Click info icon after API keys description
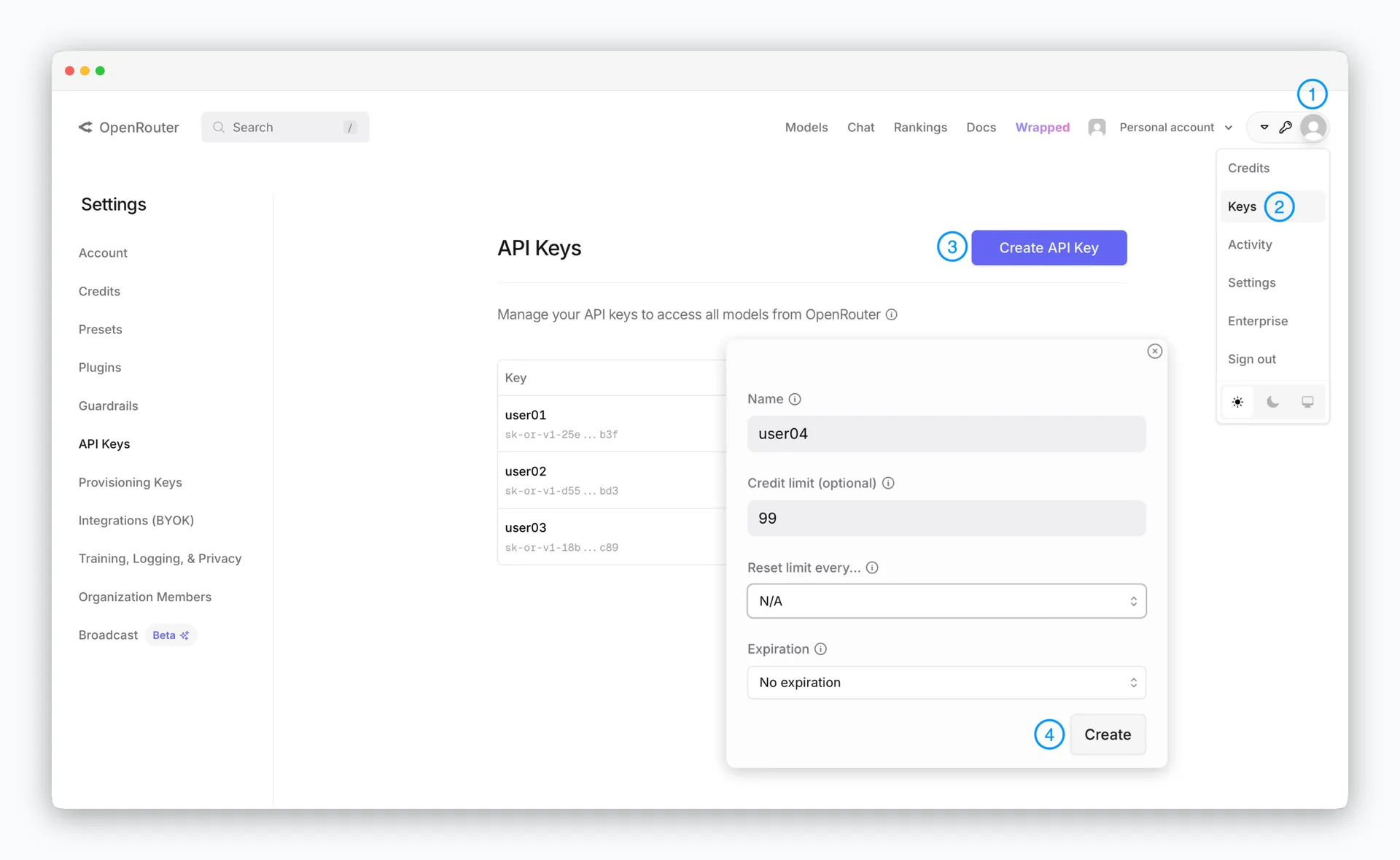 [891, 314]
